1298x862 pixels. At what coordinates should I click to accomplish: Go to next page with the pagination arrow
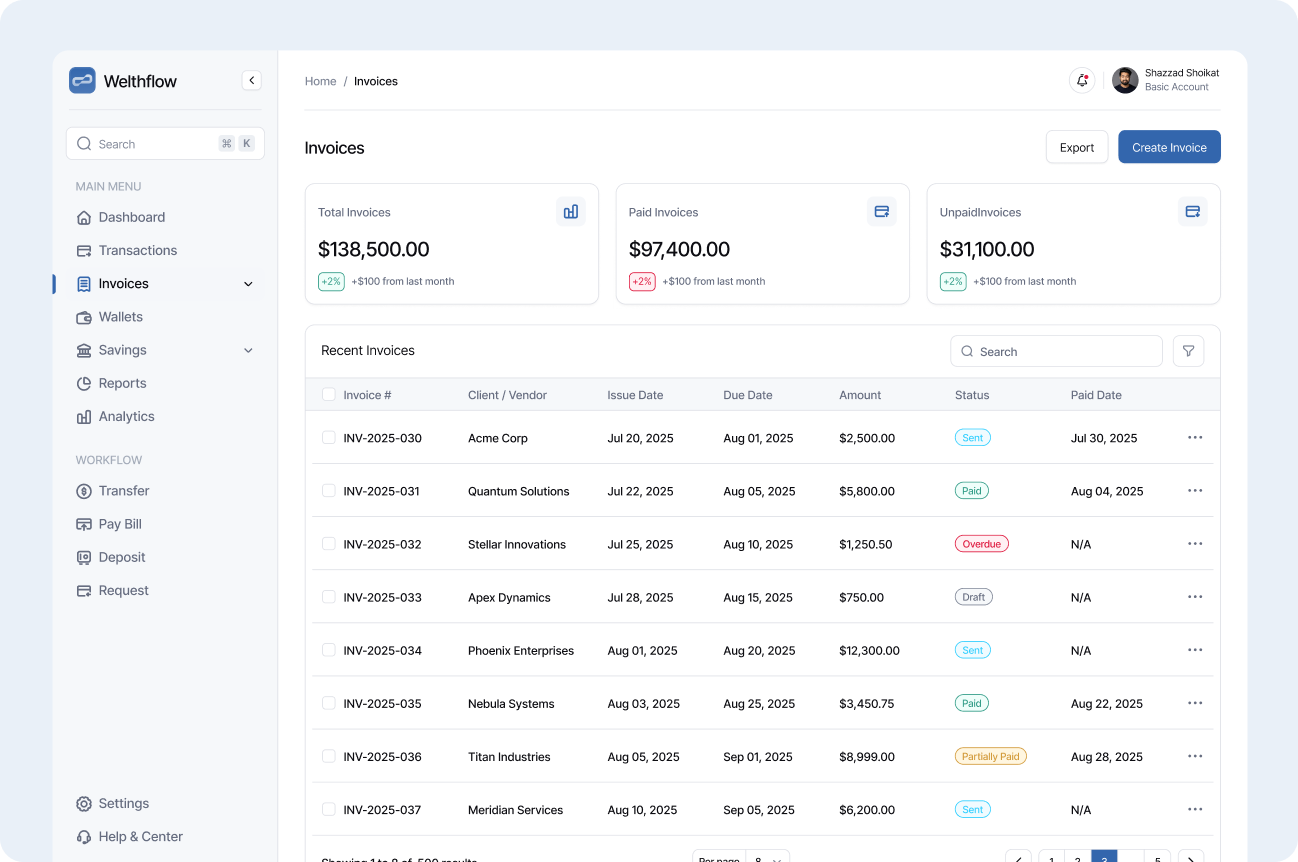pyautogui.click(x=1191, y=856)
